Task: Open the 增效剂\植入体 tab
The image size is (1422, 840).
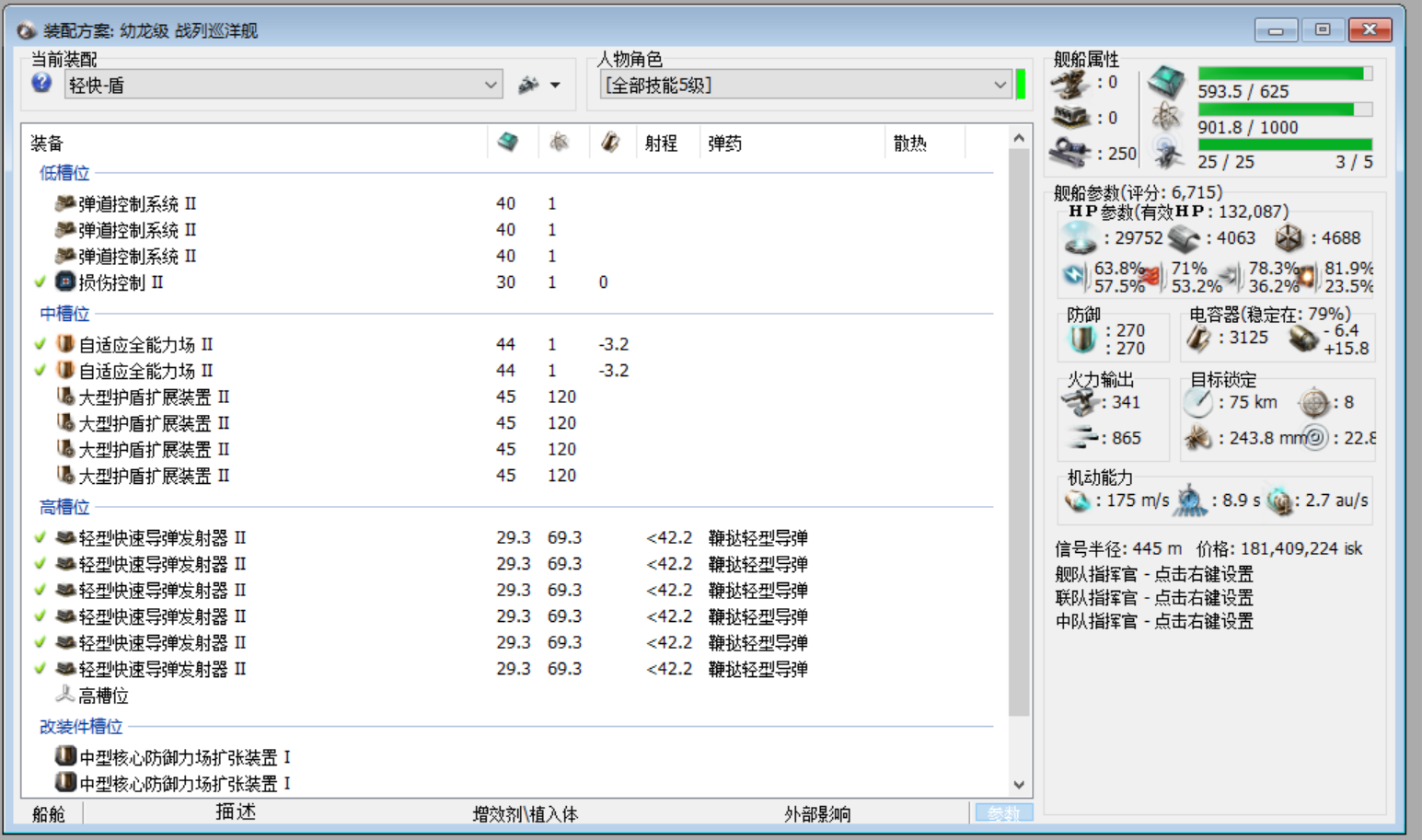Action: [525, 813]
